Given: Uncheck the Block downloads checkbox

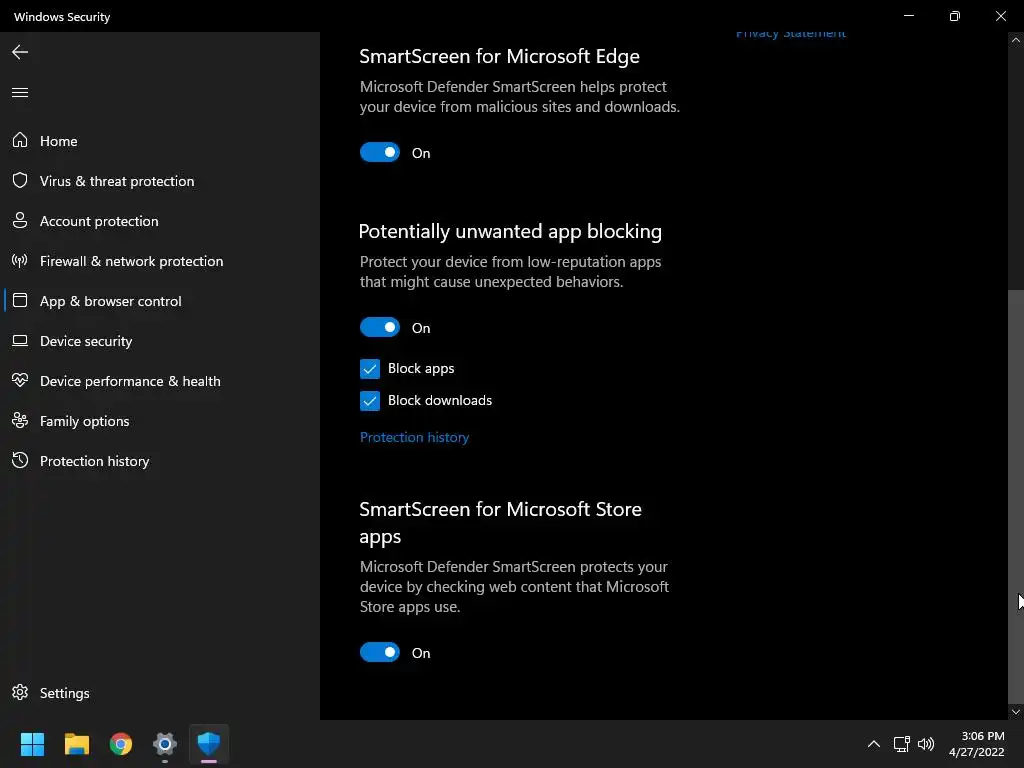Looking at the screenshot, I should point(370,401).
